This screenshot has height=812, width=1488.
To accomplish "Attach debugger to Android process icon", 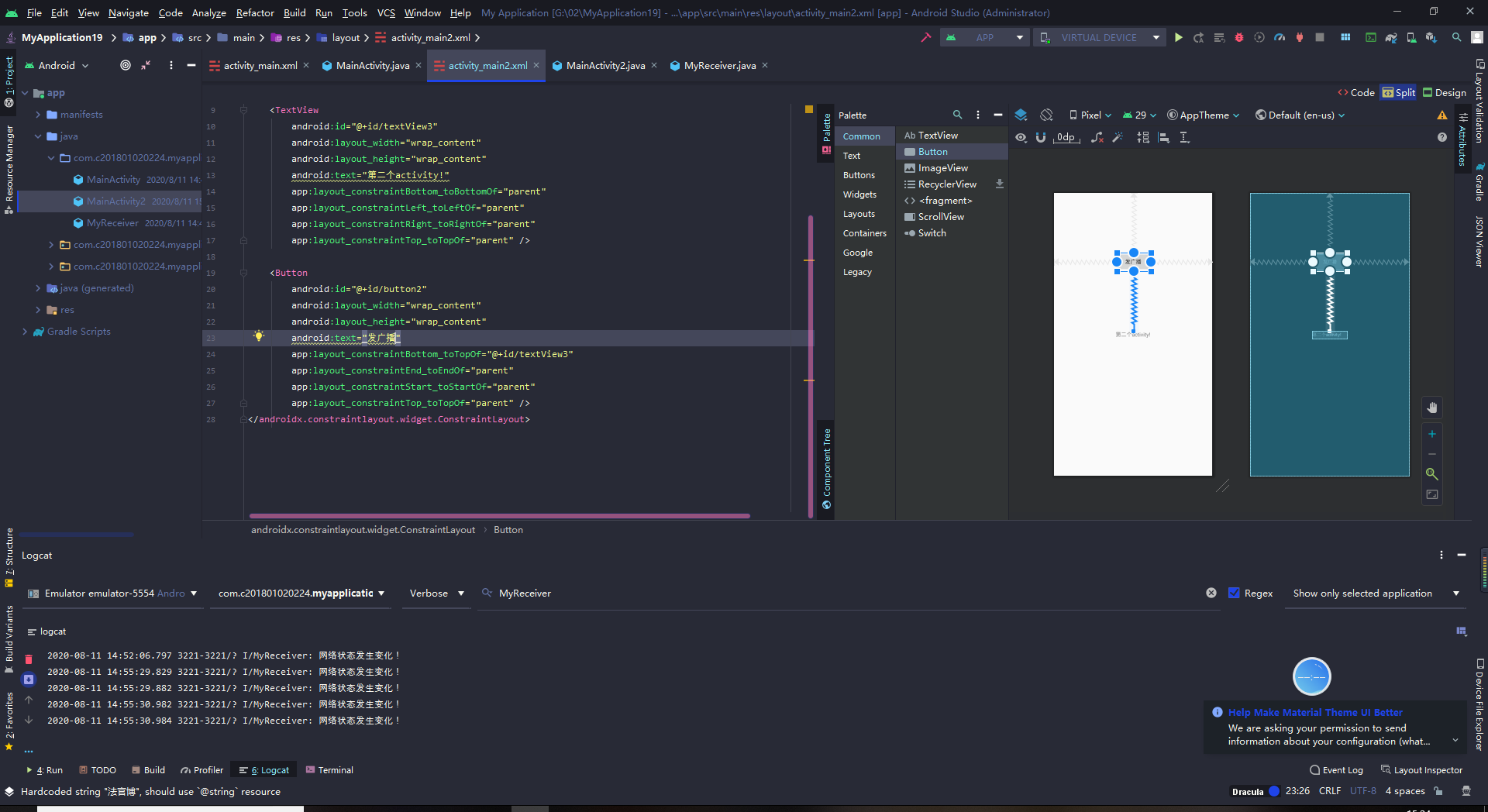I will (1300, 37).
